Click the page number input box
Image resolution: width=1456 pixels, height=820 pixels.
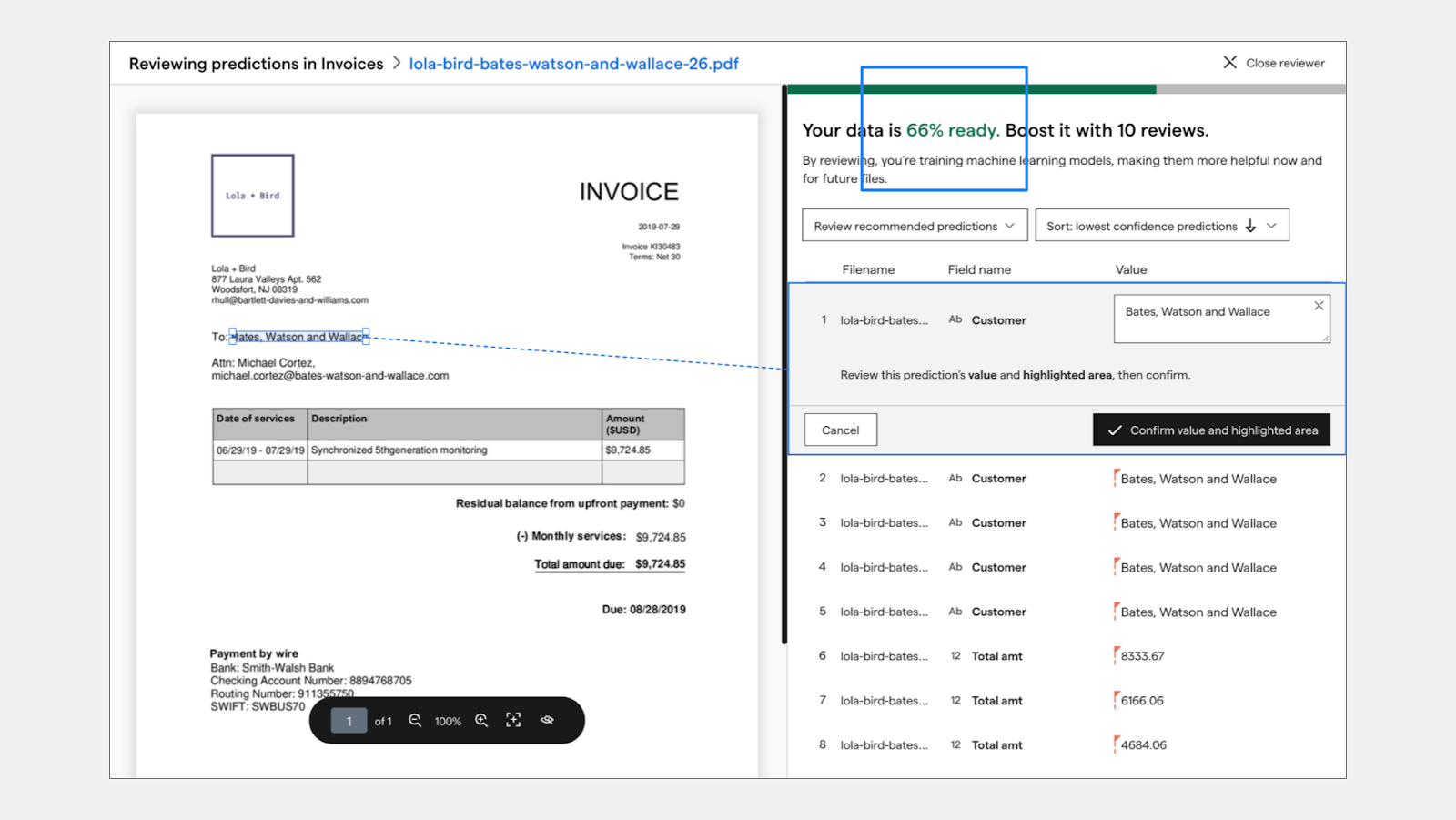(x=349, y=721)
